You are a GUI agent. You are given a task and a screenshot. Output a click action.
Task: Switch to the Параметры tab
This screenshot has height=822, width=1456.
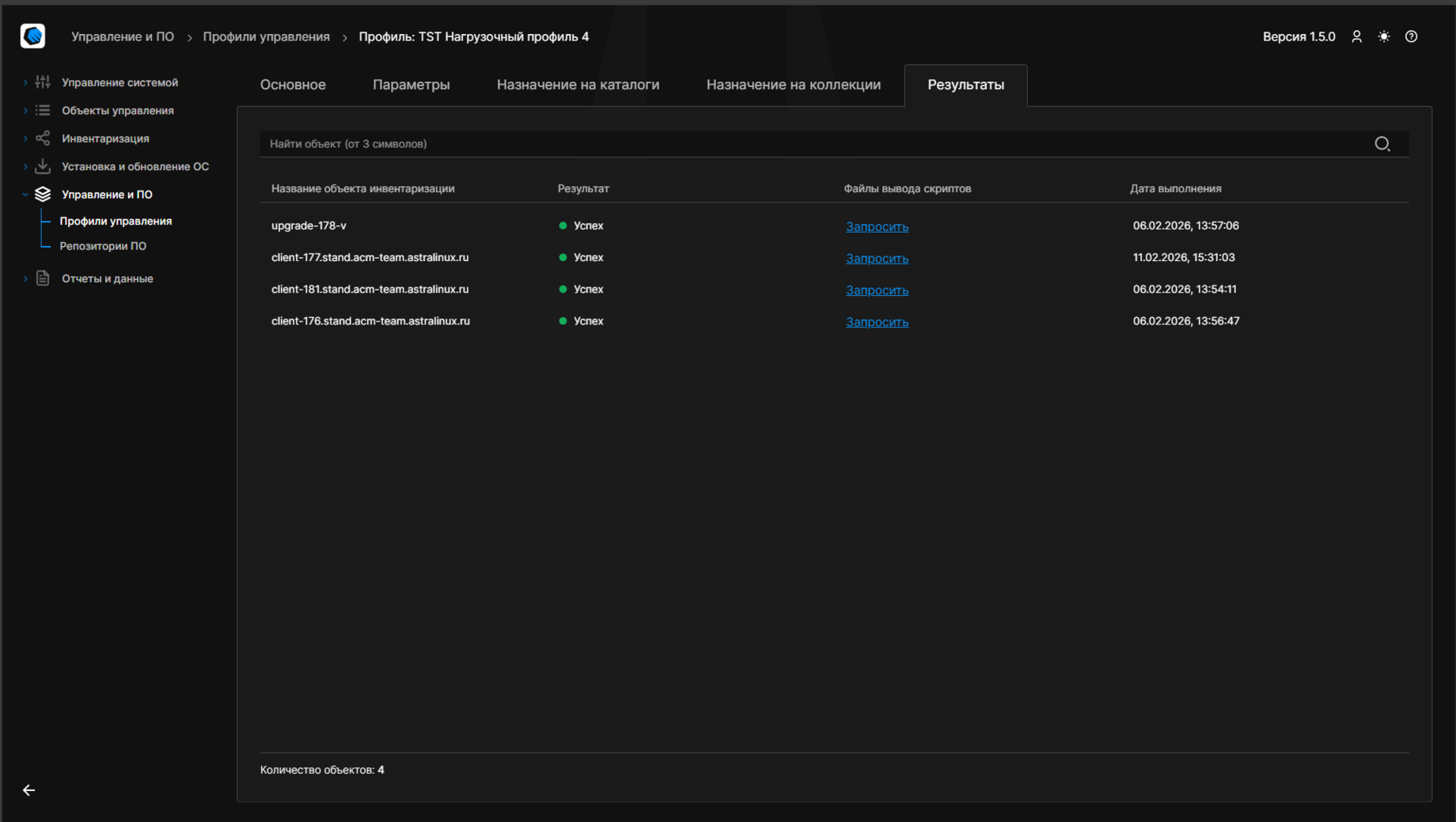(x=411, y=85)
